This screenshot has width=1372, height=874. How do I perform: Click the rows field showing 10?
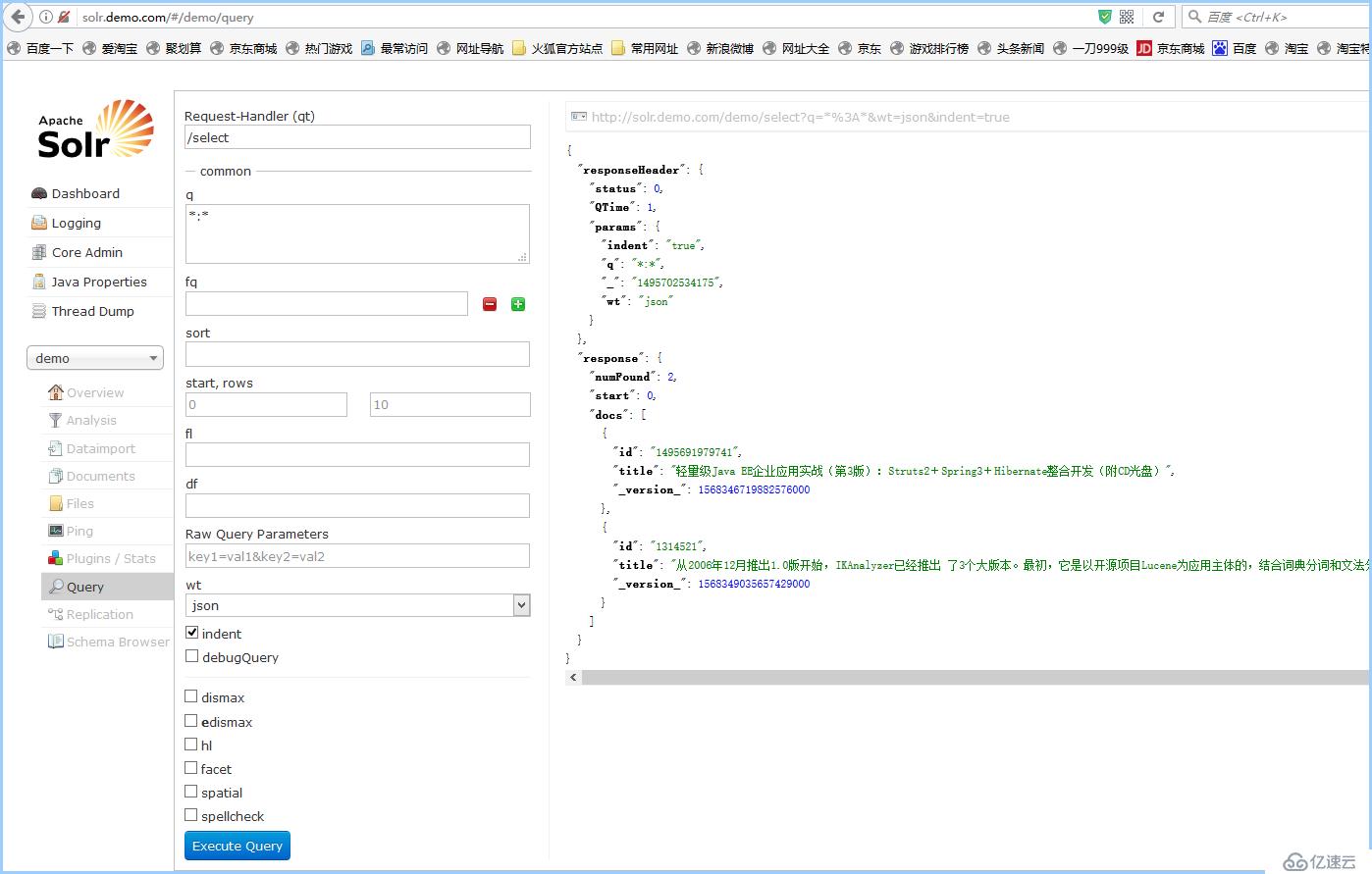coord(450,404)
